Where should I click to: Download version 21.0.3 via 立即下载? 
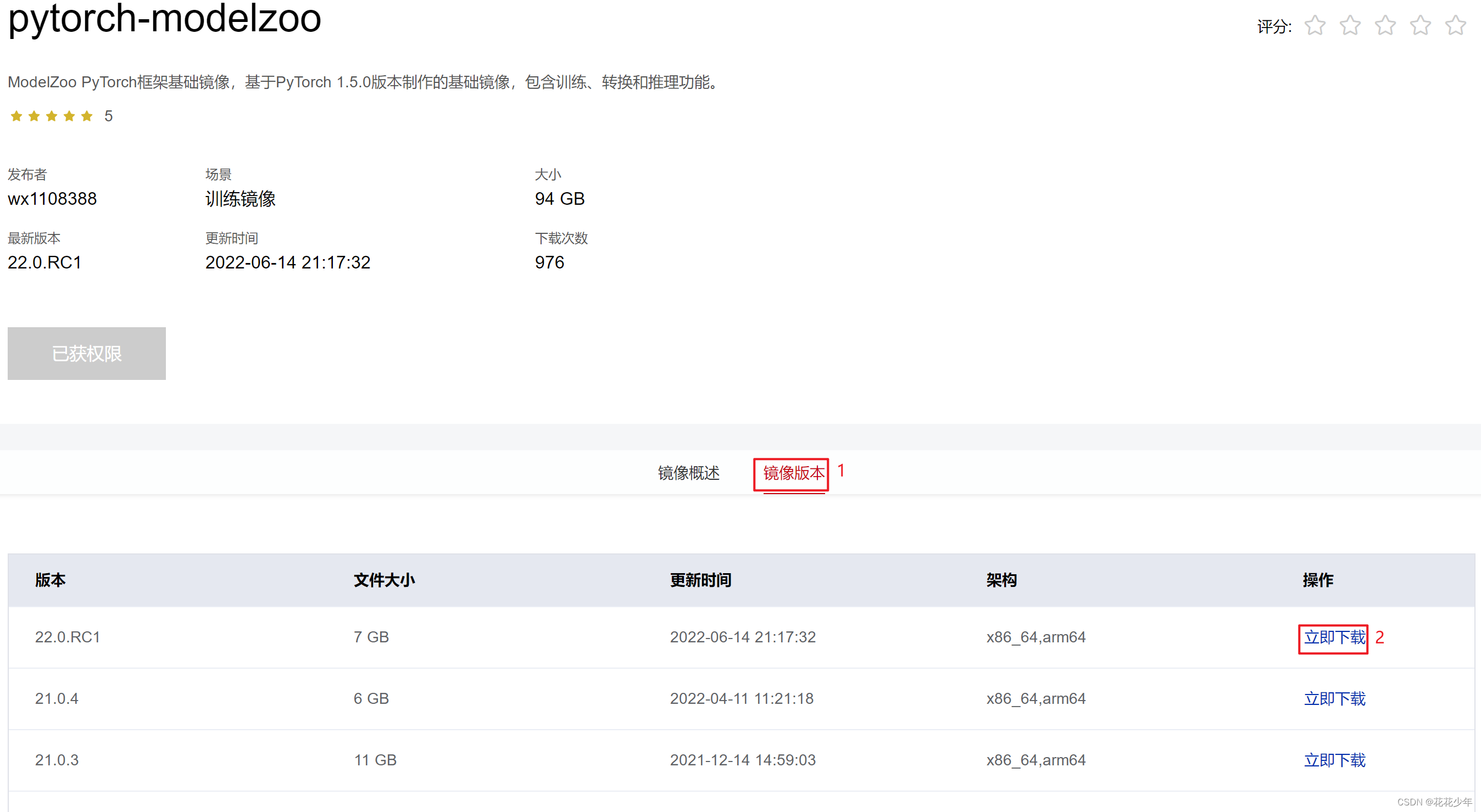point(1334,760)
